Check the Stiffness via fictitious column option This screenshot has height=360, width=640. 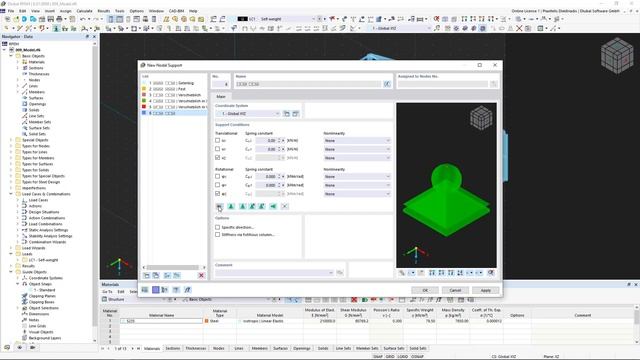pyautogui.click(x=218, y=235)
